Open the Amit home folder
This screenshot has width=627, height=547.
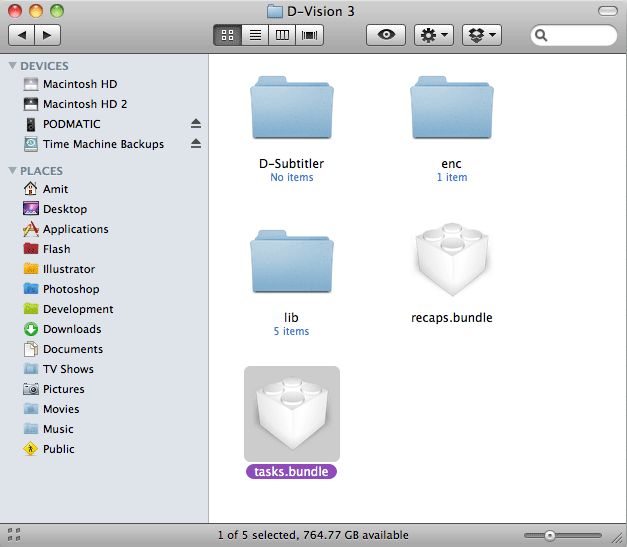[x=104, y=189]
